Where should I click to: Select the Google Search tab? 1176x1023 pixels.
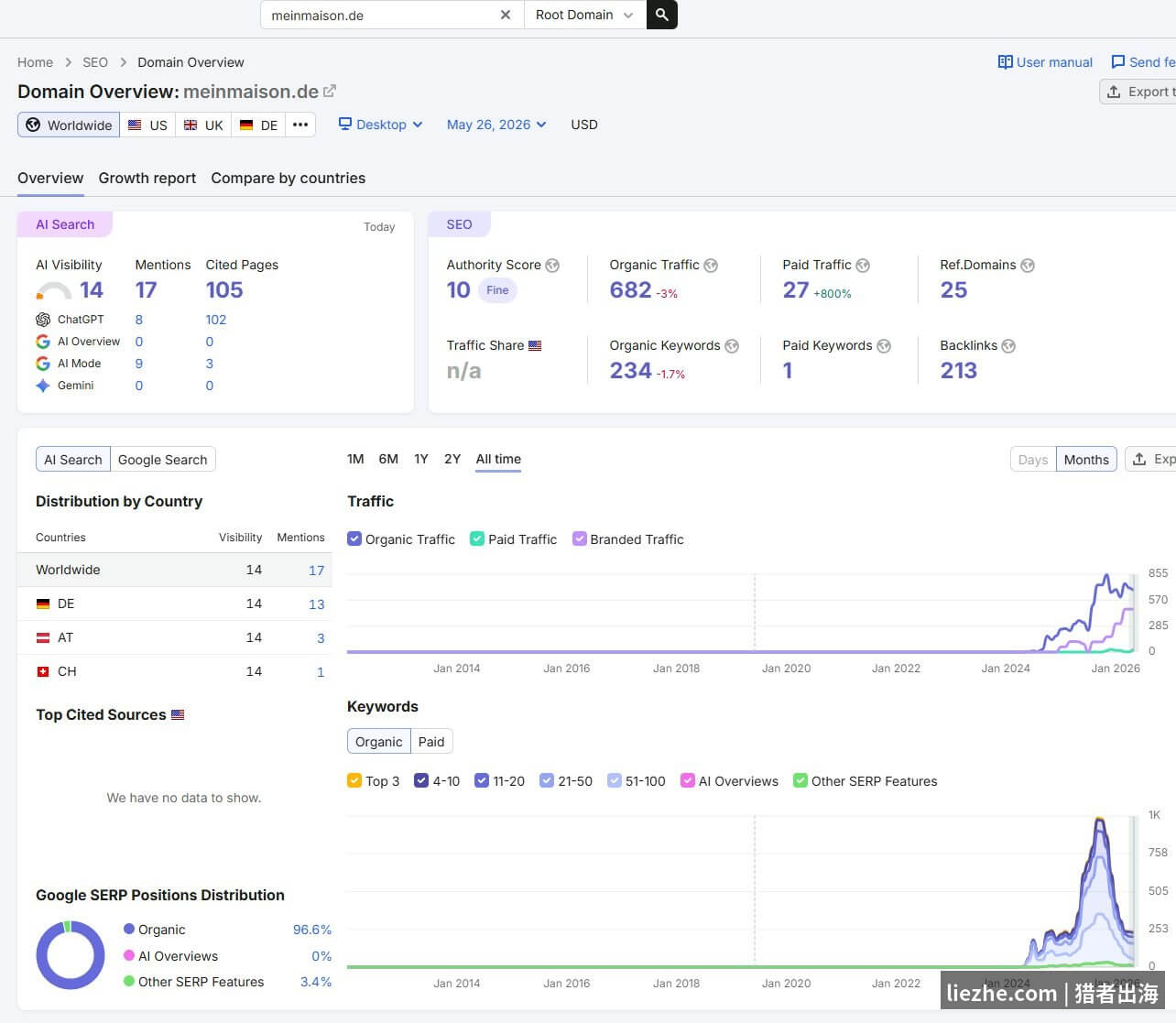(163, 460)
